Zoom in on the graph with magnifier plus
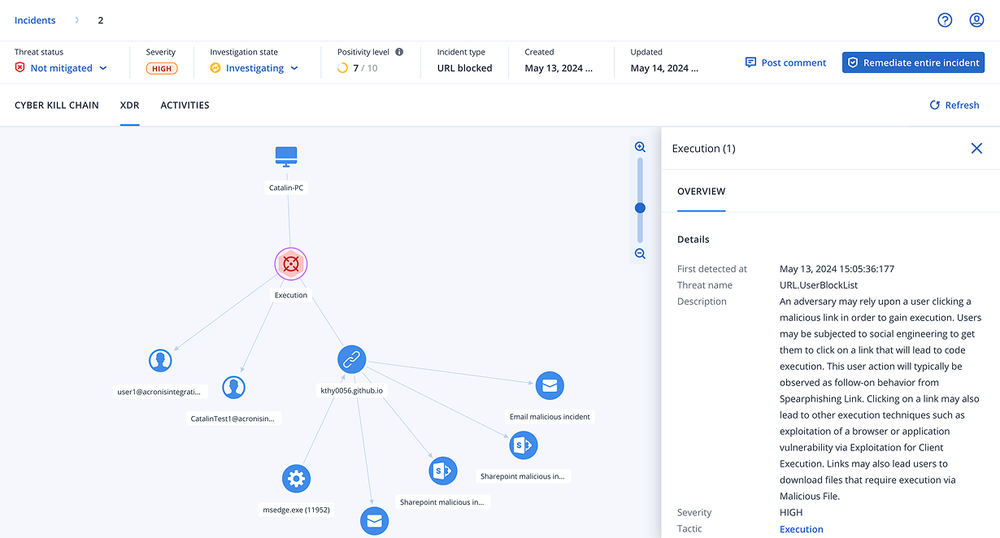The width and height of the screenshot is (1000, 538). (640, 148)
